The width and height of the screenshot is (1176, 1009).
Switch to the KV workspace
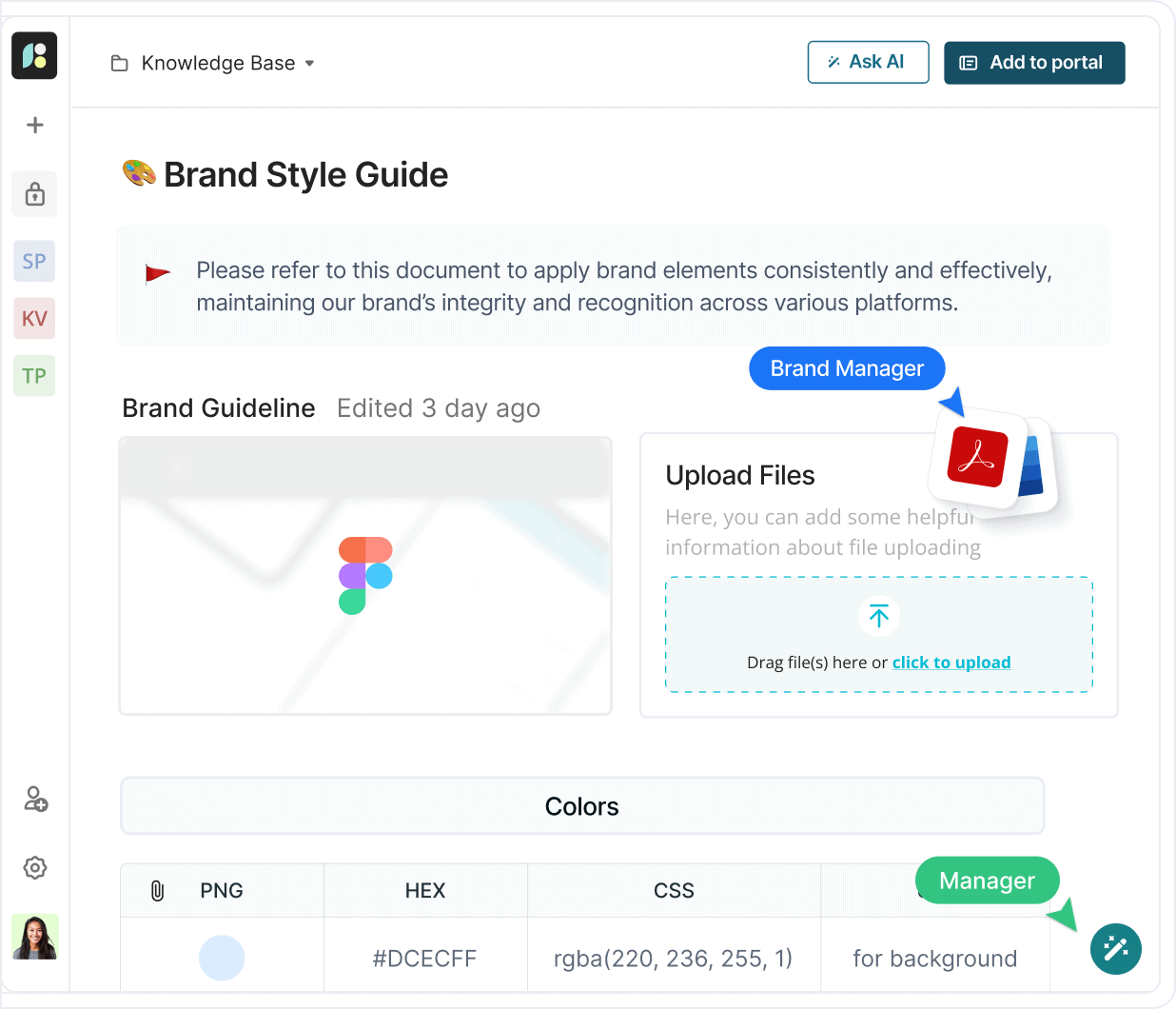point(34,319)
